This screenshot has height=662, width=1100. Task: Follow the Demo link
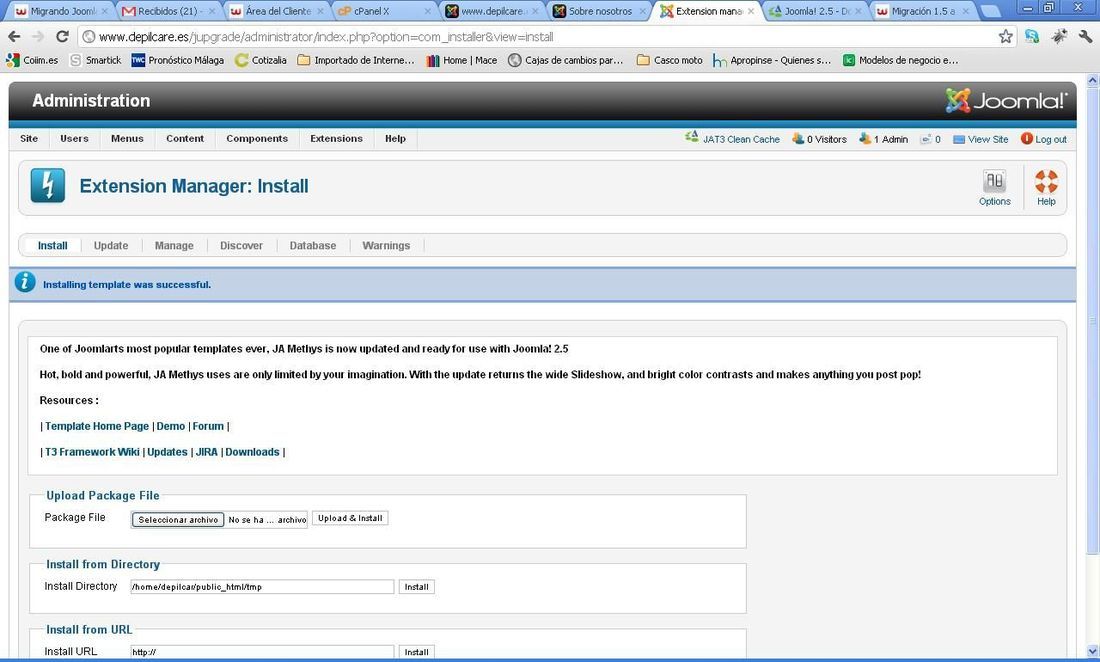tap(170, 426)
